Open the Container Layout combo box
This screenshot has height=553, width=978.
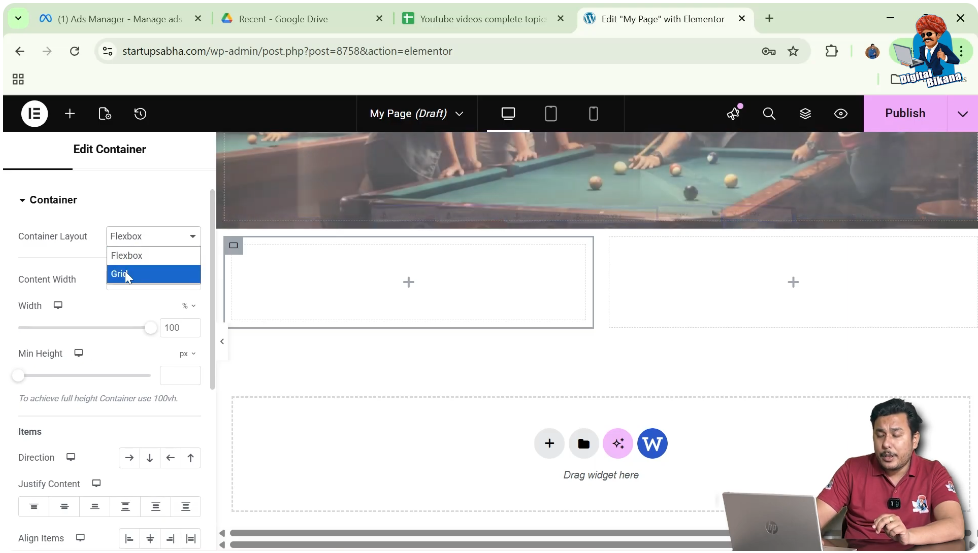click(x=153, y=236)
